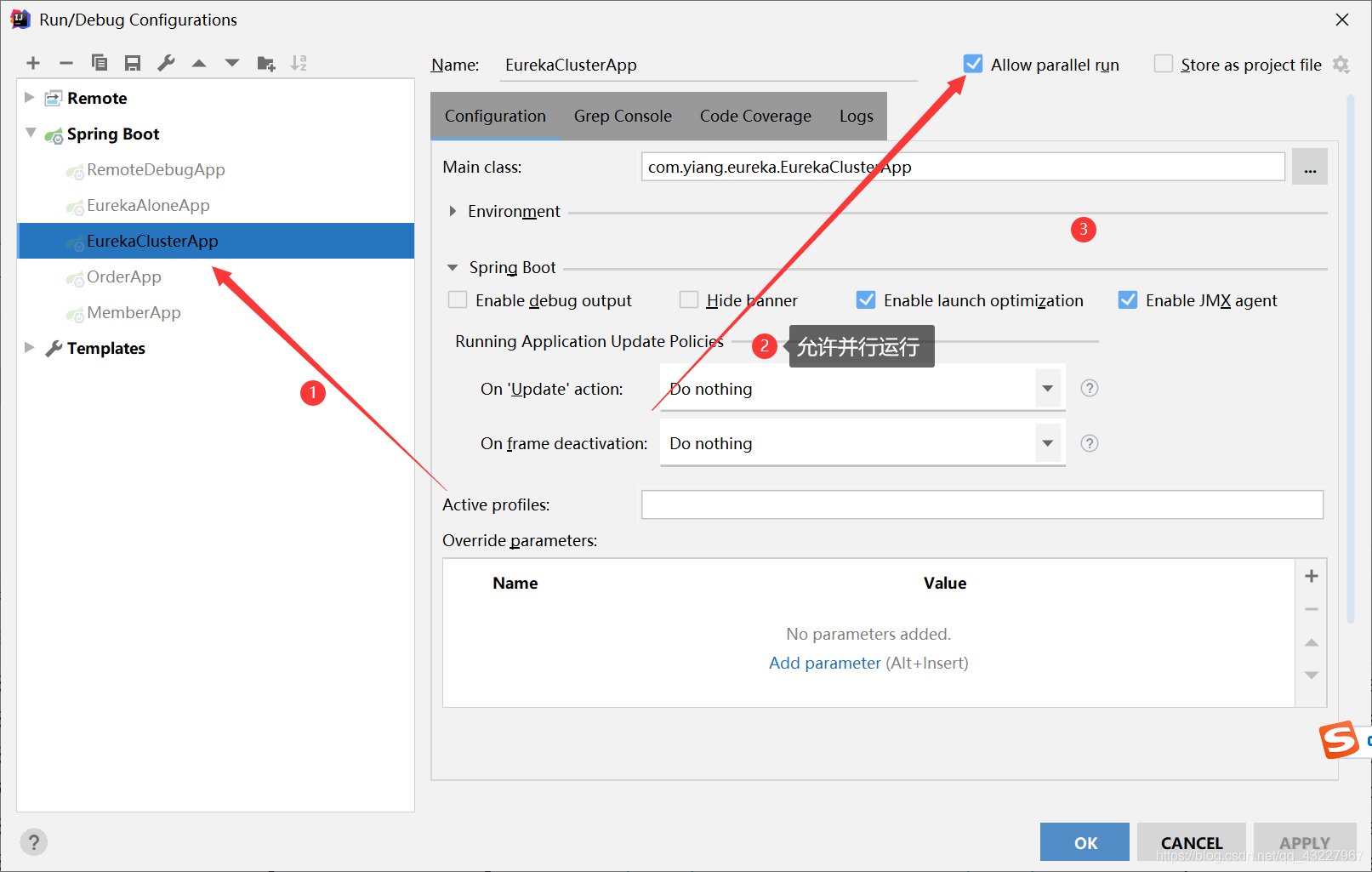Expand the Templates node
1372x872 pixels.
click(x=29, y=347)
